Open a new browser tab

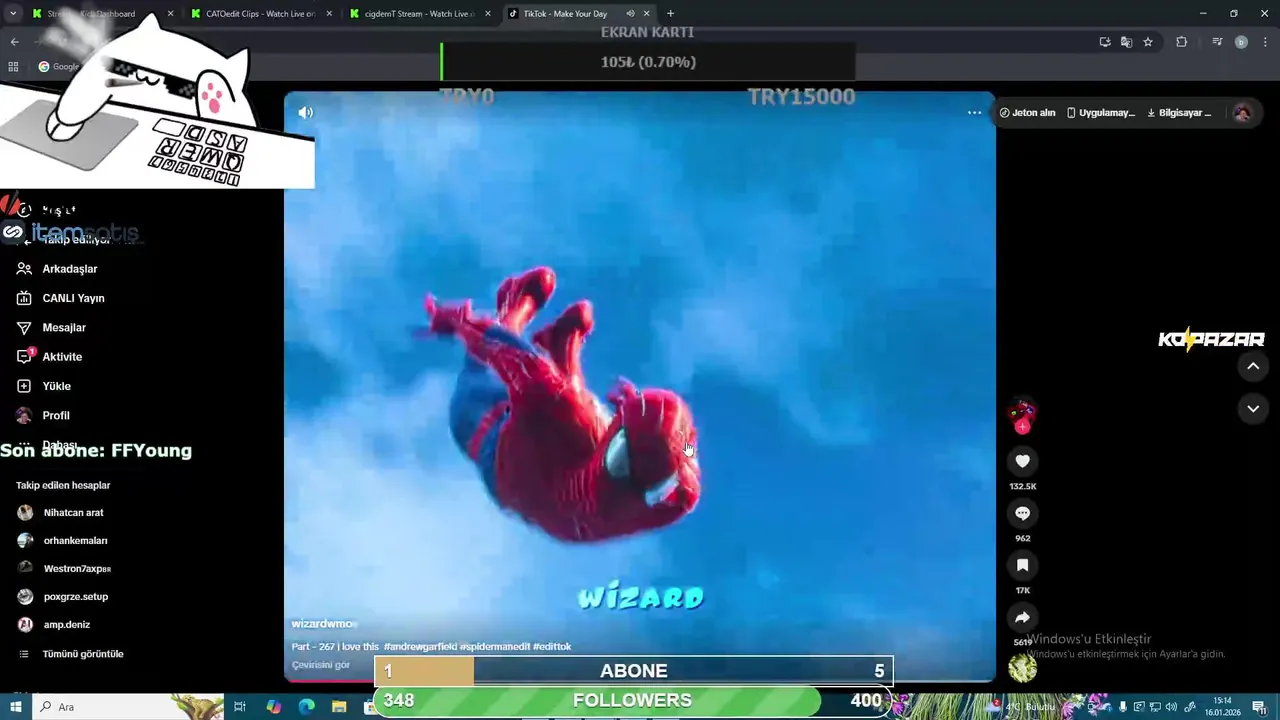click(x=670, y=14)
